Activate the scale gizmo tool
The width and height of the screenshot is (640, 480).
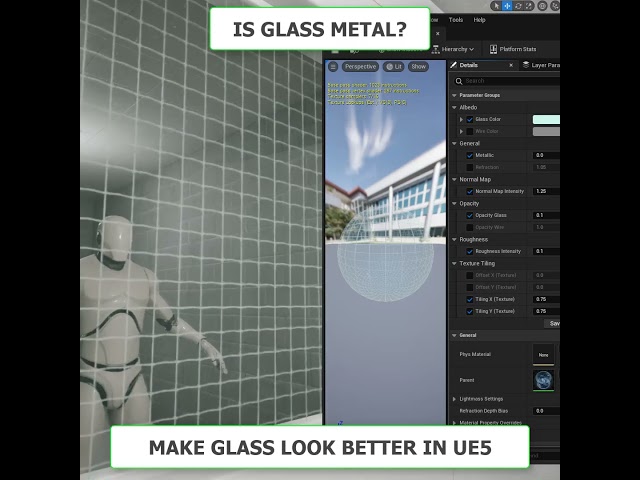pos(529,6)
